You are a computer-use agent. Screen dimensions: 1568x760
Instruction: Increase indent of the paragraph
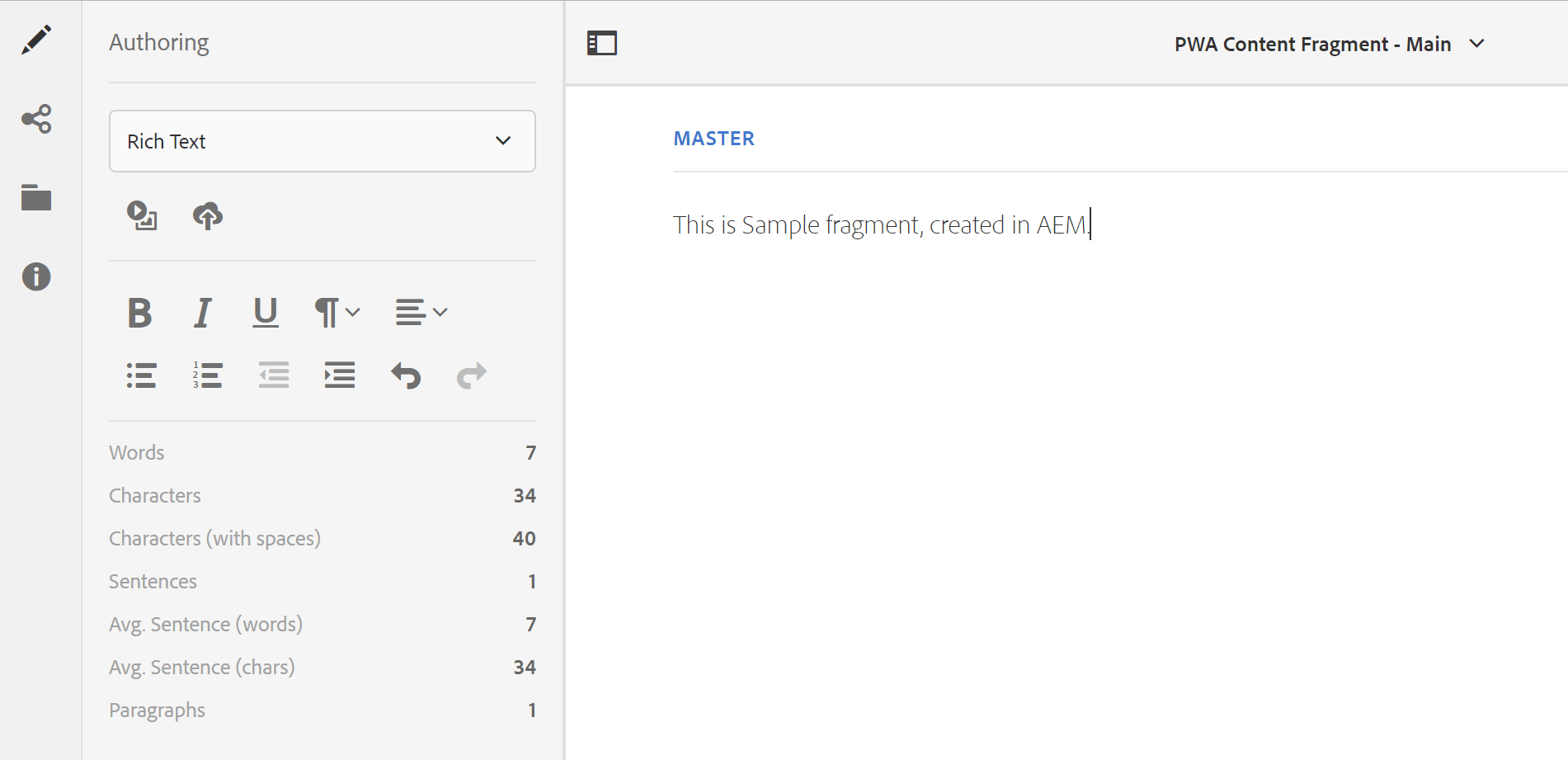(339, 375)
